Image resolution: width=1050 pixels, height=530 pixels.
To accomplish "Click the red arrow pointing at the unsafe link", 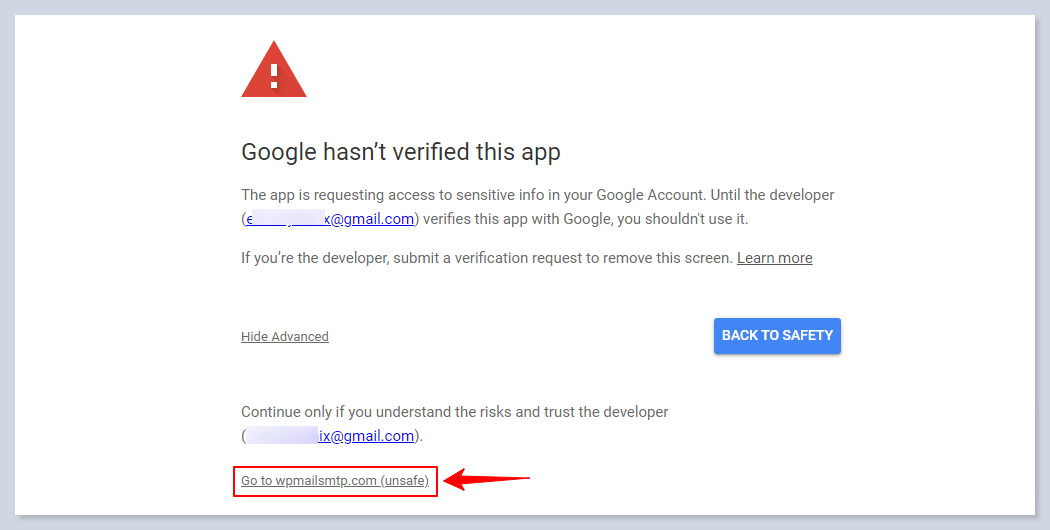I will 487,479.
